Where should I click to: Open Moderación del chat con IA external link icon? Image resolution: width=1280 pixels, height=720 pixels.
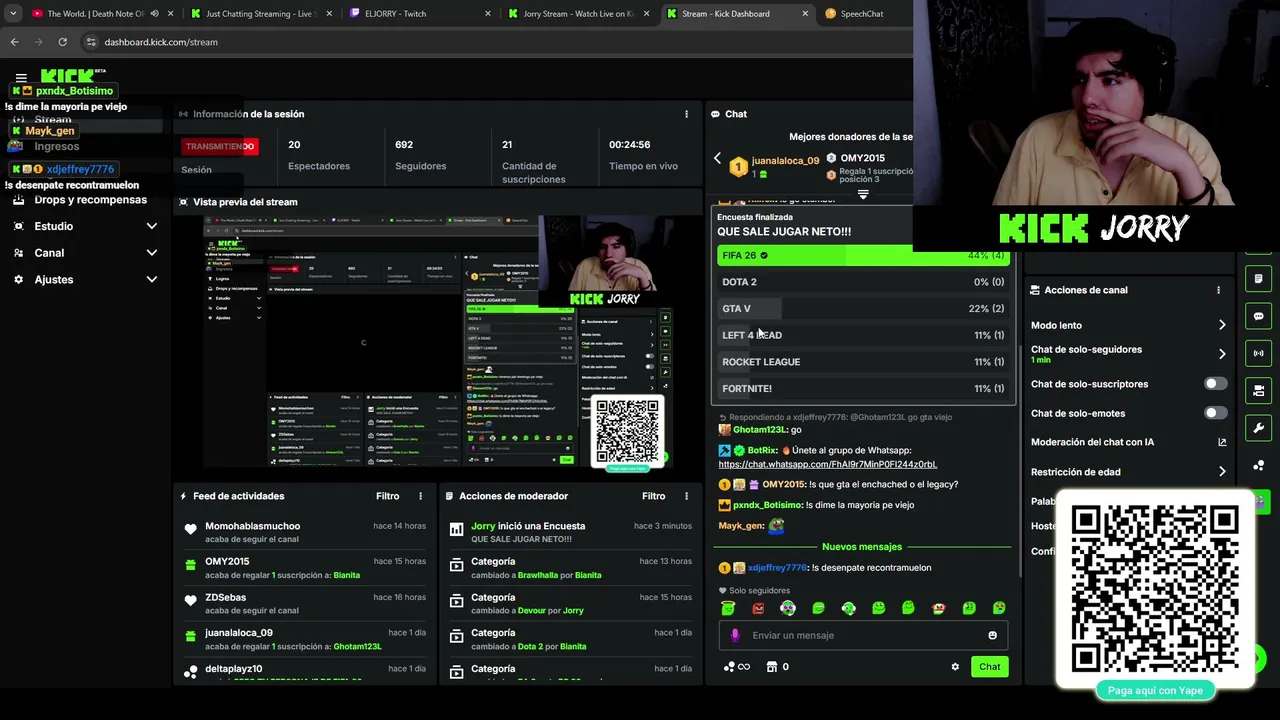point(1222,442)
